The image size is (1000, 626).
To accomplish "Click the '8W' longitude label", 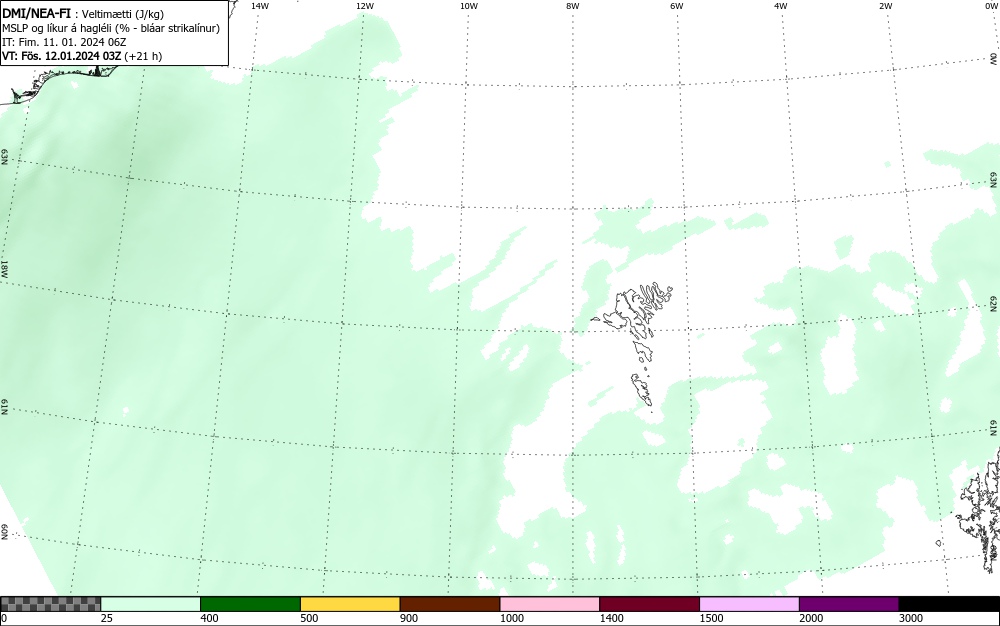I will tap(573, 6).
